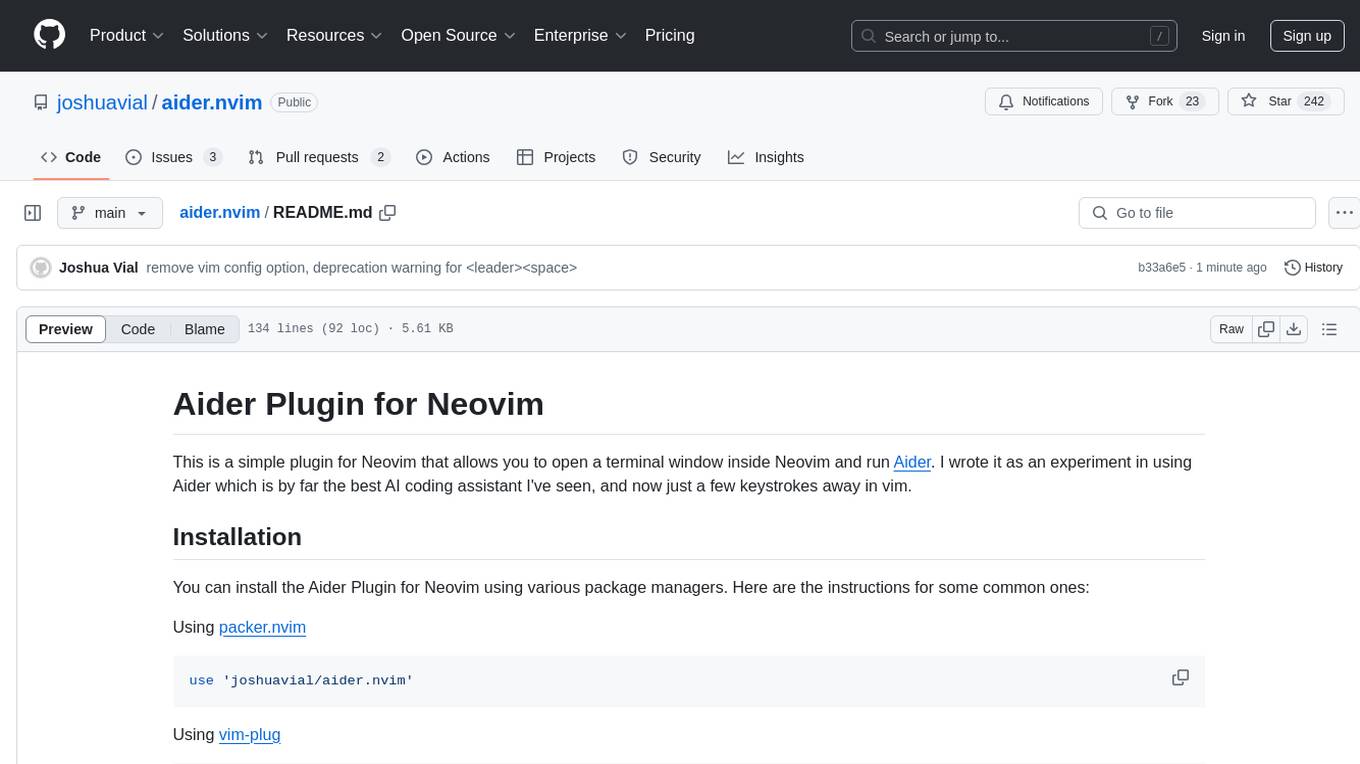Select the Blame view

pos(204,329)
